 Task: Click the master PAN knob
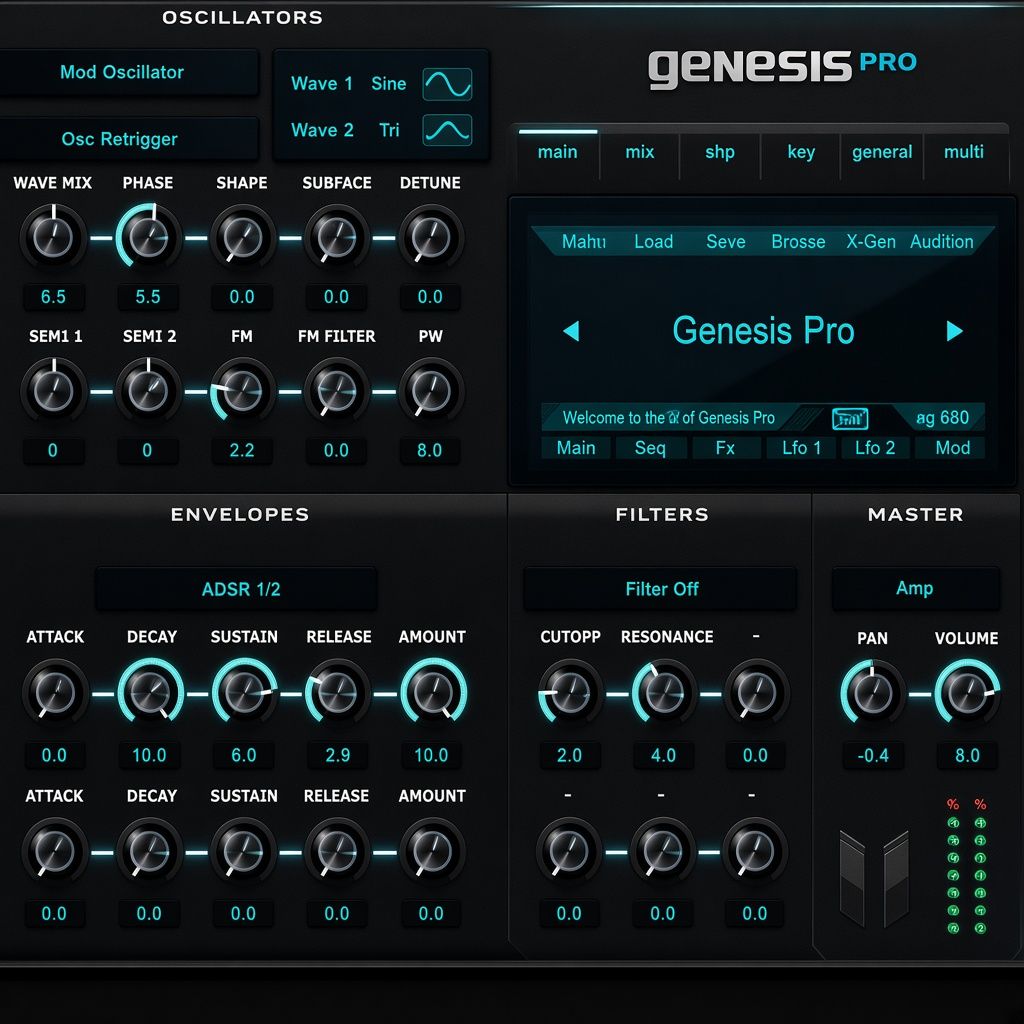872,692
